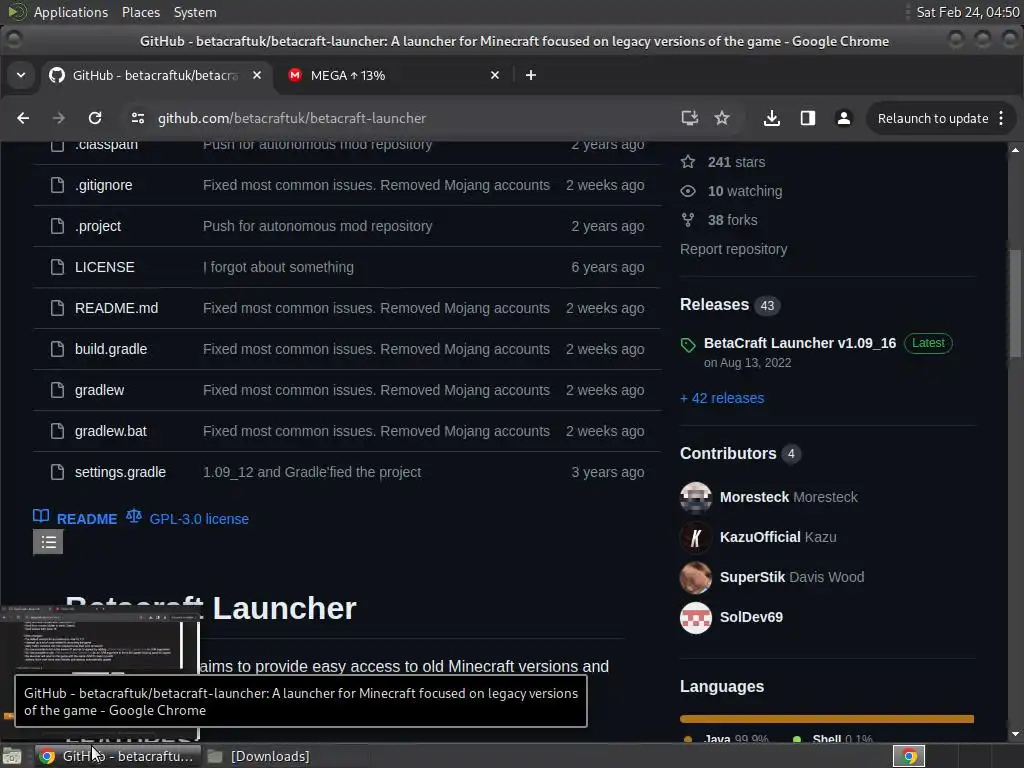The height and width of the screenshot is (768, 1024).
Task: Click the scrollbar down arrow
Action: pyautogui.click(x=1015, y=734)
